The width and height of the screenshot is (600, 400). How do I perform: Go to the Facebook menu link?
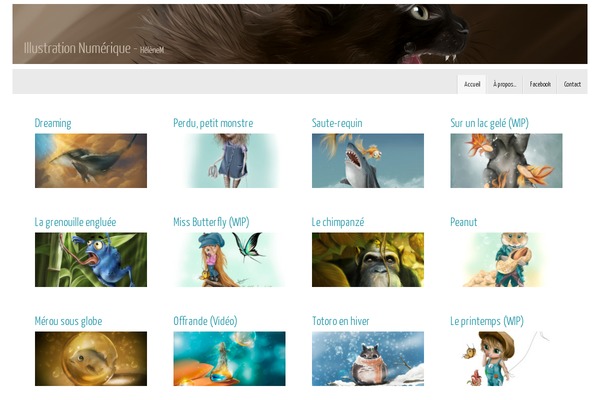(x=540, y=84)
